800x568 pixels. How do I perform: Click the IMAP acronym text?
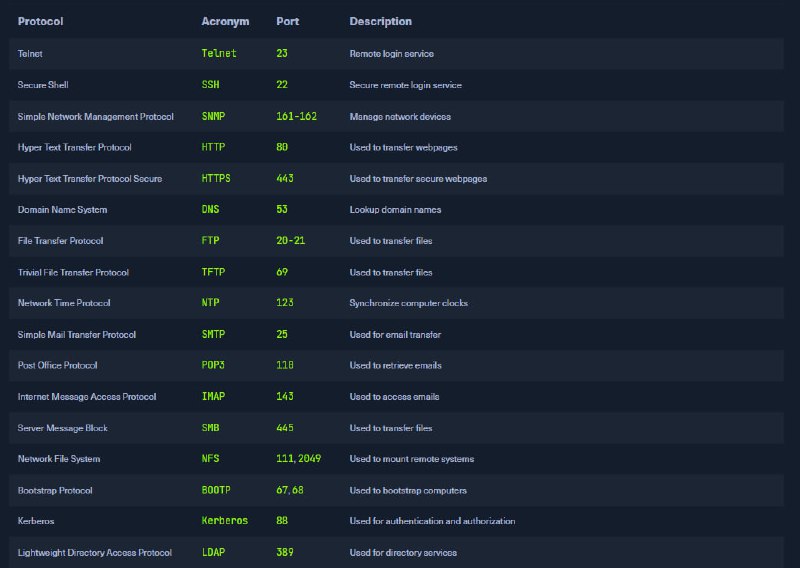(213, 397)
